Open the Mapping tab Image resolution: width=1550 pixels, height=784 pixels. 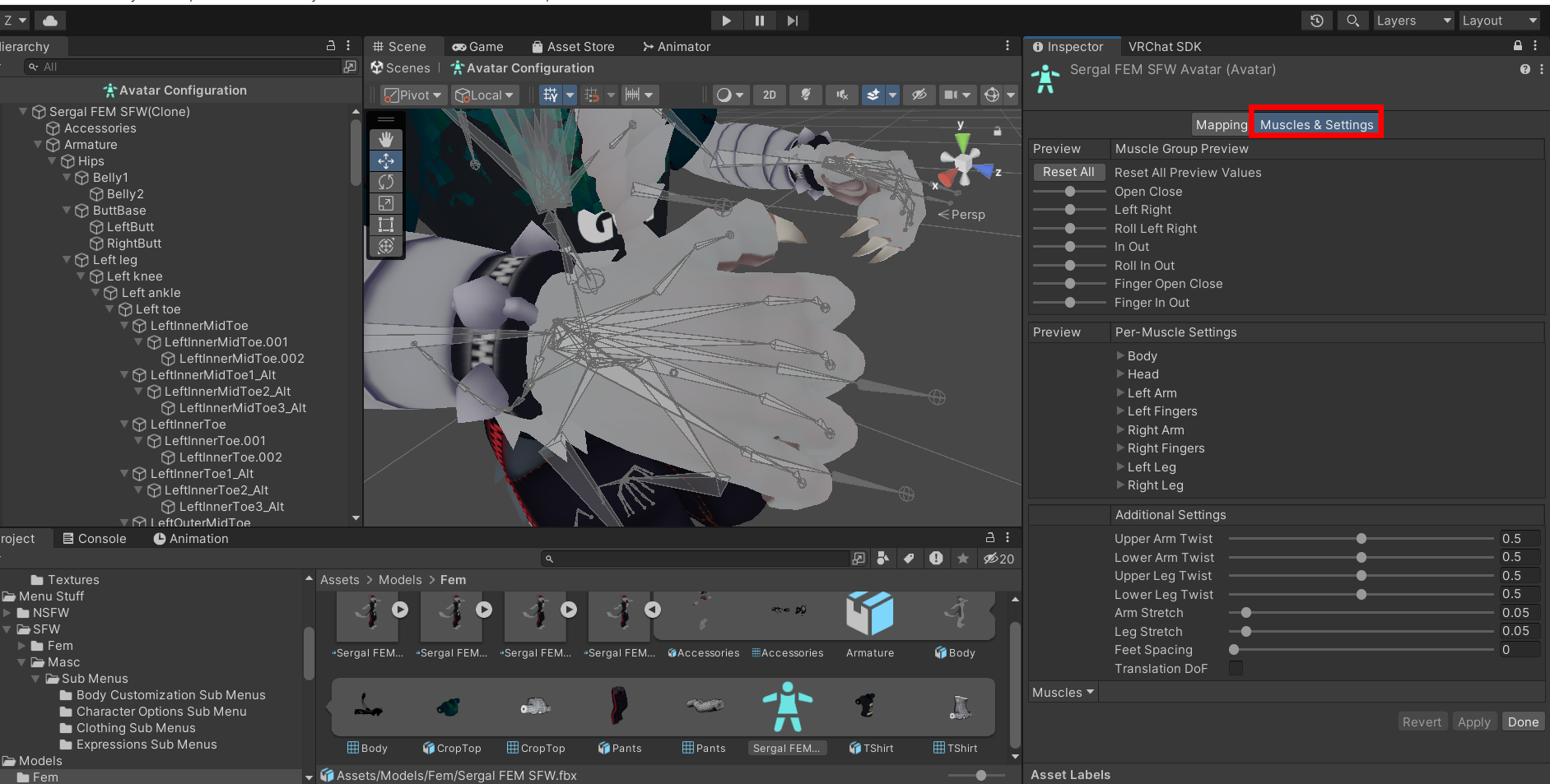[1221, 125]
